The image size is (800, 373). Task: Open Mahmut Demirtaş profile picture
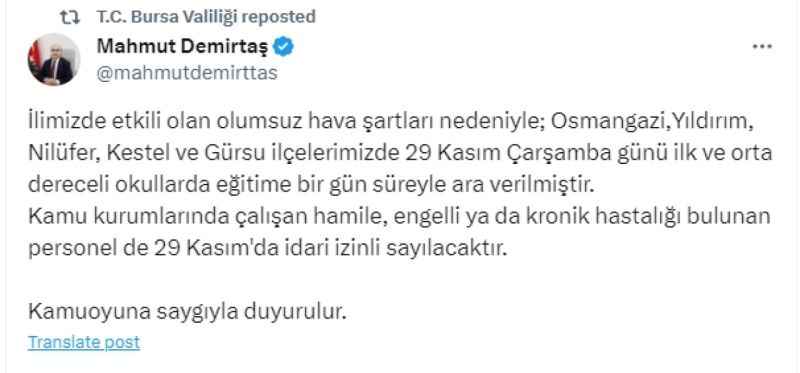pyautogui.click(x=54, y=60)
